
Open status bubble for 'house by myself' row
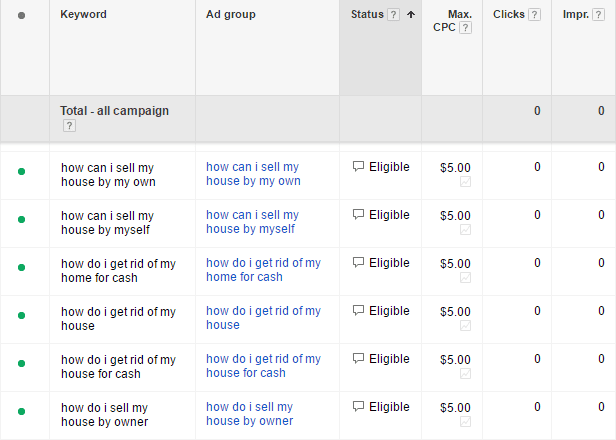pyautogui.click(x=358, y=214)
